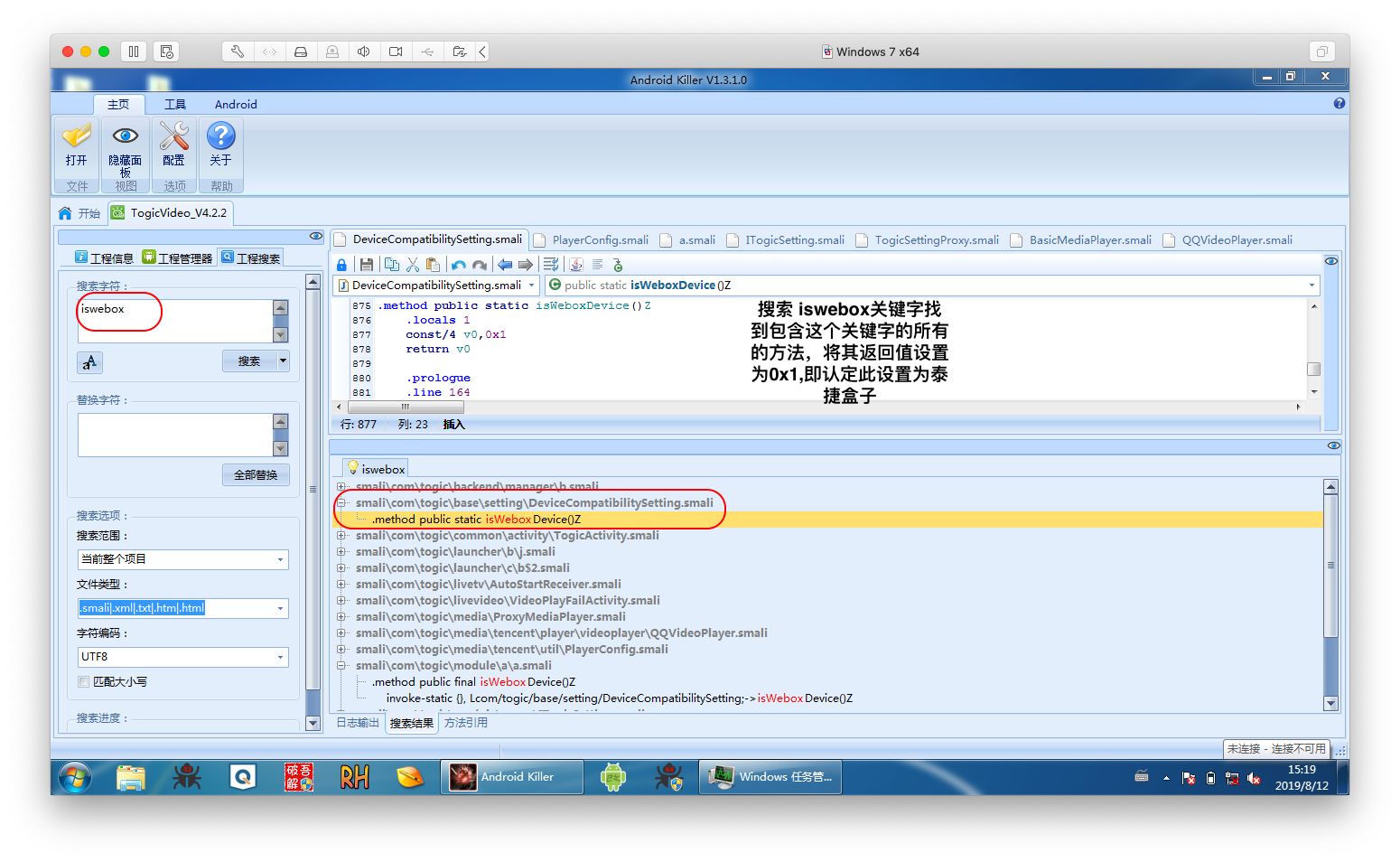Click the 开始 start page tab

click(80, 213)
